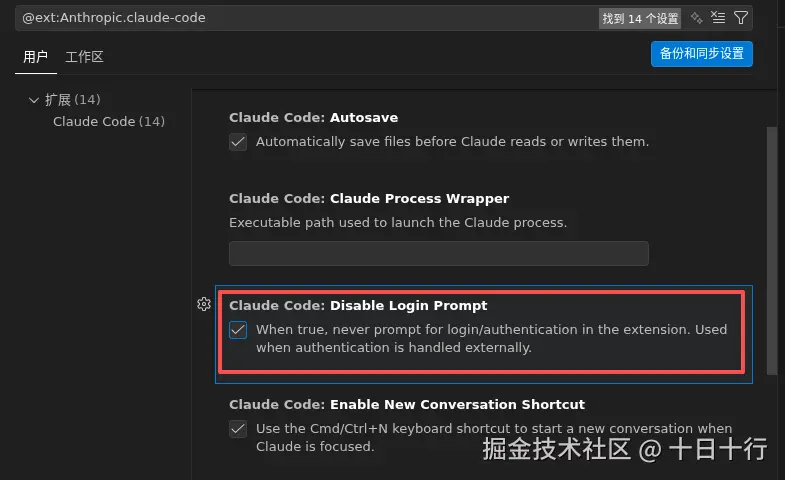Click the Disable Login Prompt setting title
The image size is (785, 480).
click(x=358, y=305)
